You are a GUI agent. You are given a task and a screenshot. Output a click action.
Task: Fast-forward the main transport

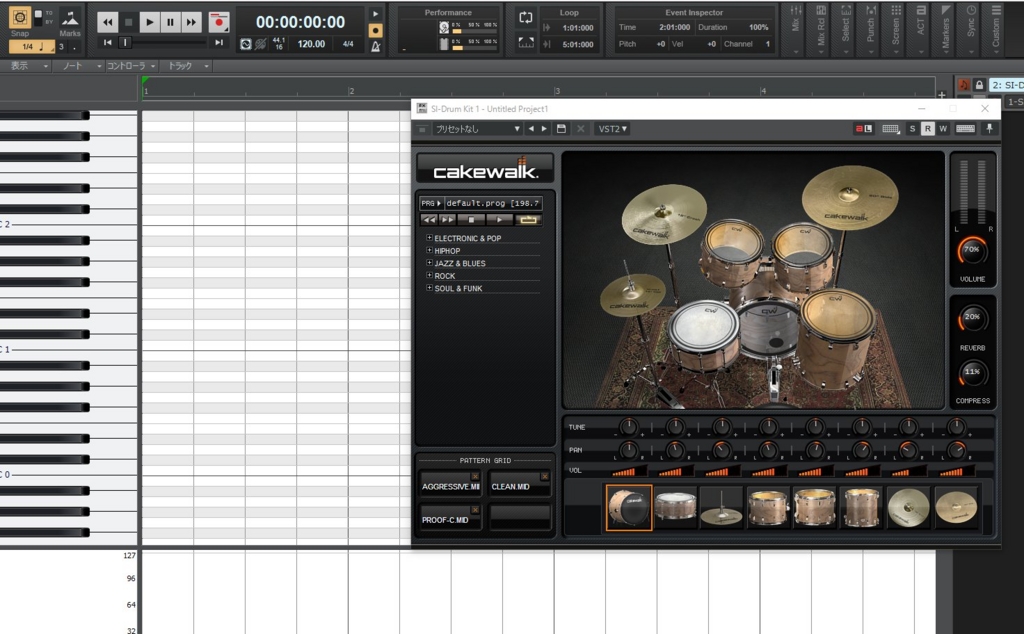click(191, 22)
